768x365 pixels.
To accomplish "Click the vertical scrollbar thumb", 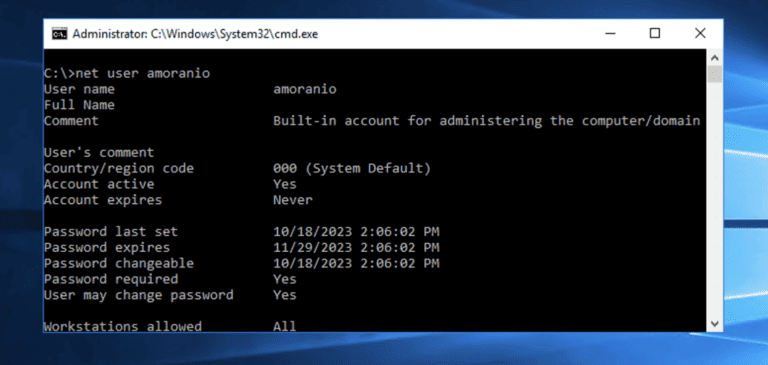I will point(715,74).
